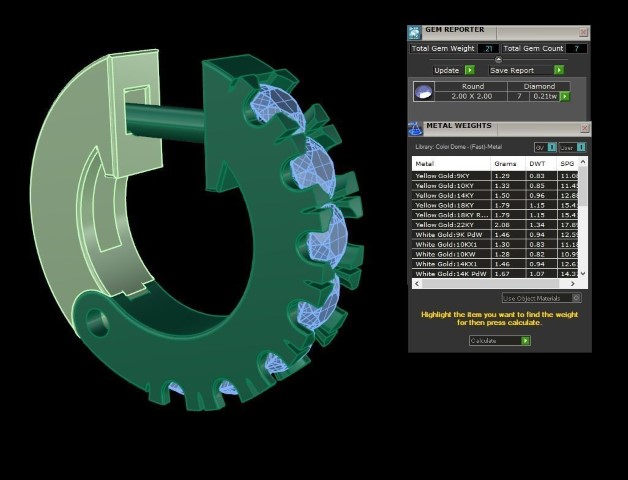Viewport: 628px width, 480px height.
Task: Click the green arrow beside 0.21tw
Action: click(565, 96)
